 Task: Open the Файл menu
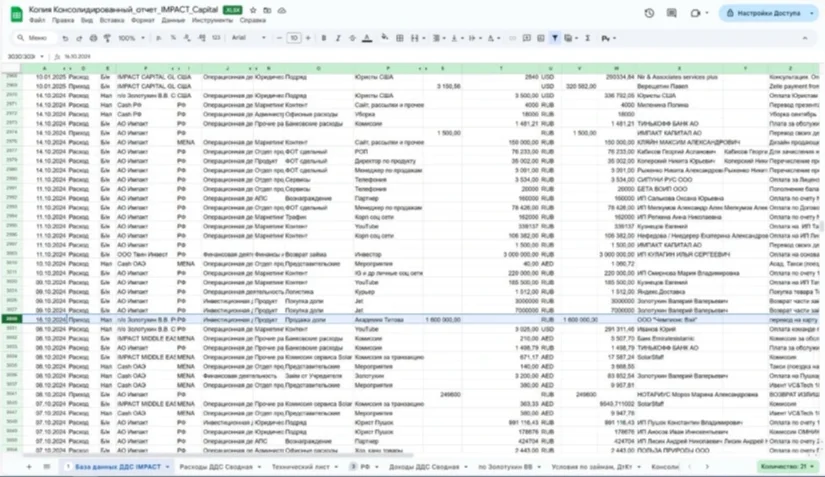click(x=37, y=21)
